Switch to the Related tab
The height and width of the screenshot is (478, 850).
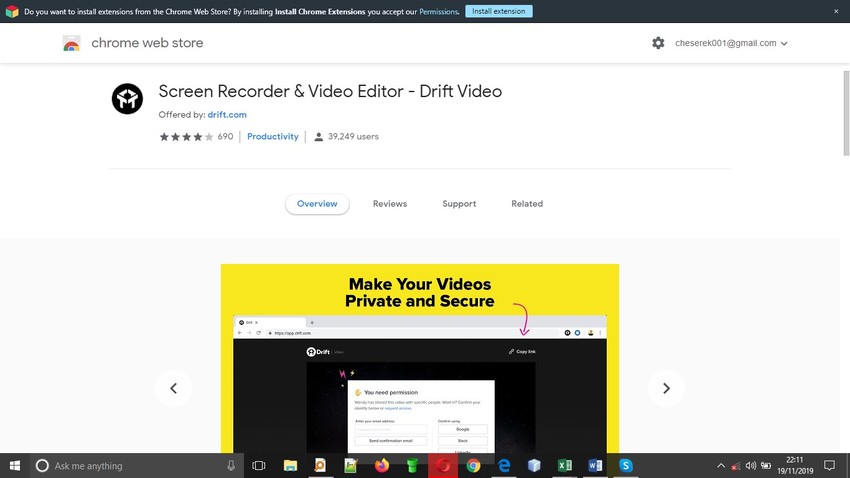coord(527,204)
